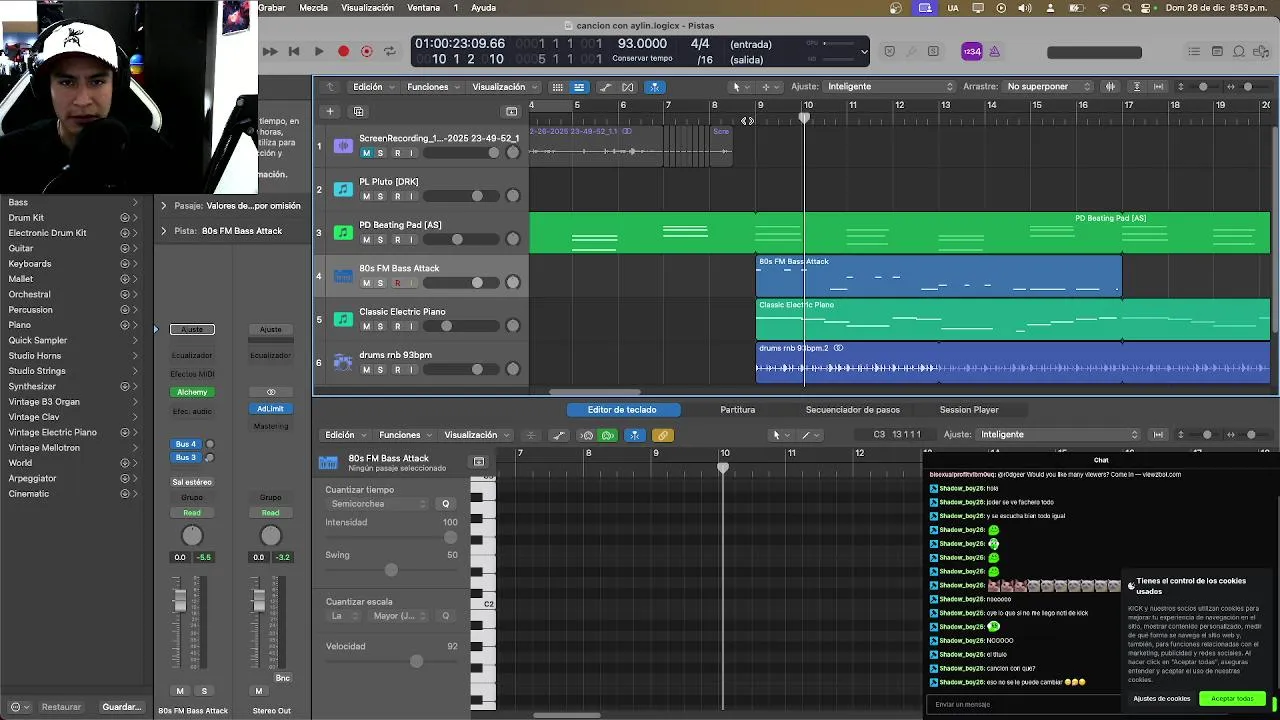The image size is (1280, 720).
Task: Open the Edición menu in Tracks area
Action: [x=372, y=87]
